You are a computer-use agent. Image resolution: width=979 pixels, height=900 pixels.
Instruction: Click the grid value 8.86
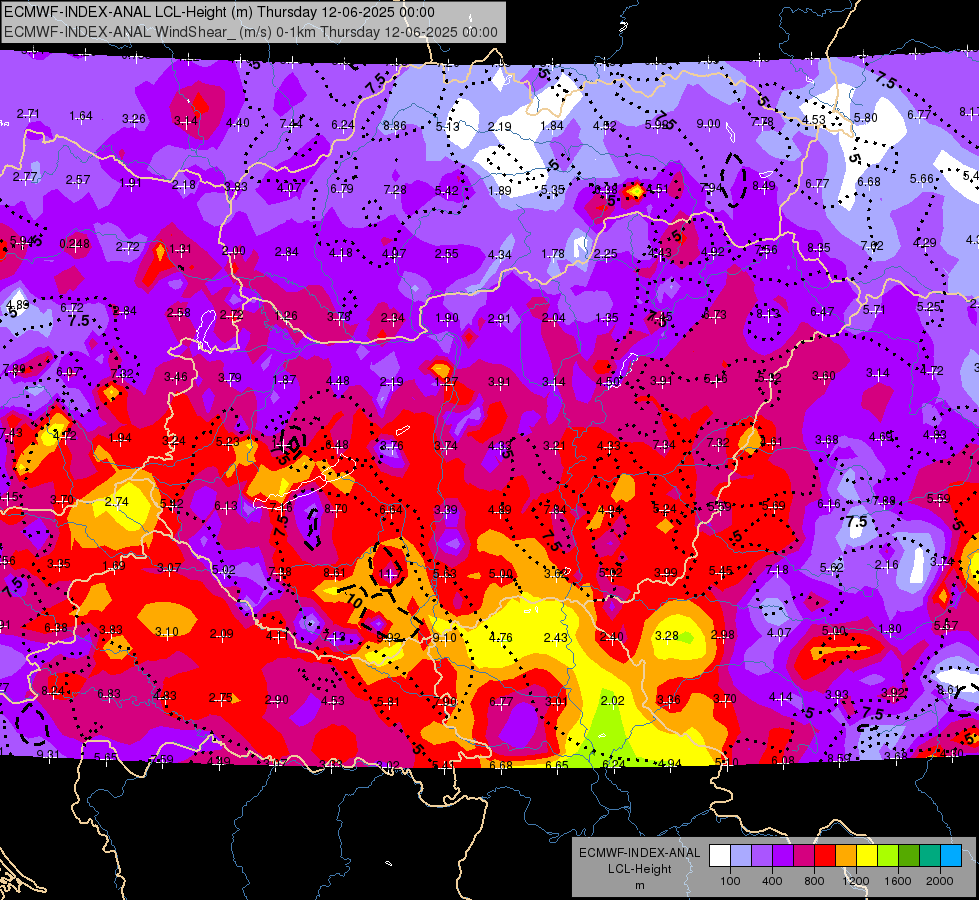[x=395, y=126]
